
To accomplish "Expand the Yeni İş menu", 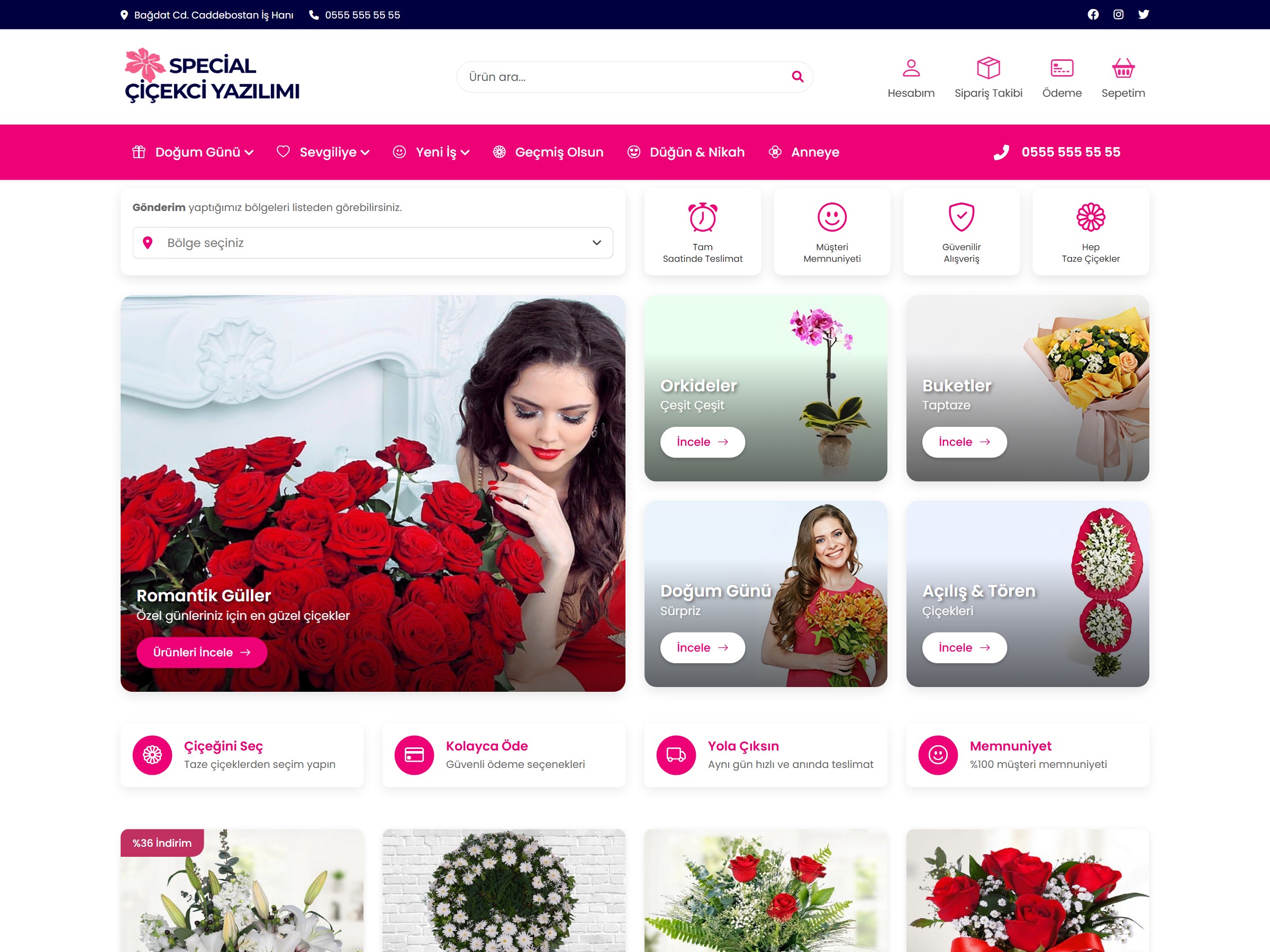I will pyautogui.click(x=431, y=152).
